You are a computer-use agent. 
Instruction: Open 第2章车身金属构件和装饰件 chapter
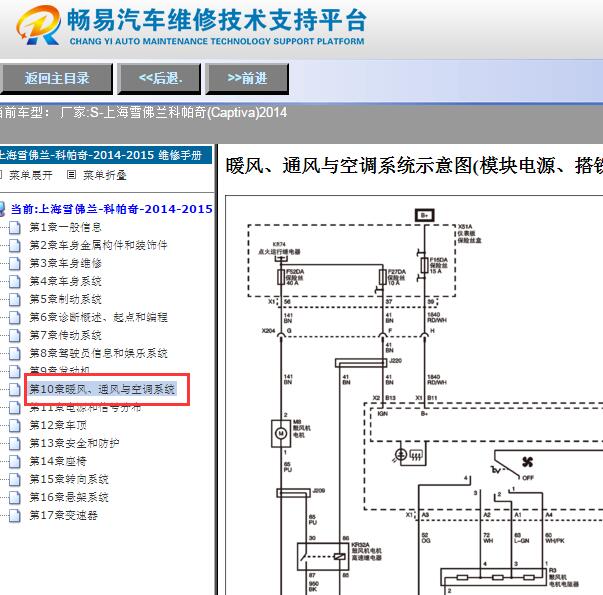click(98, 245)
